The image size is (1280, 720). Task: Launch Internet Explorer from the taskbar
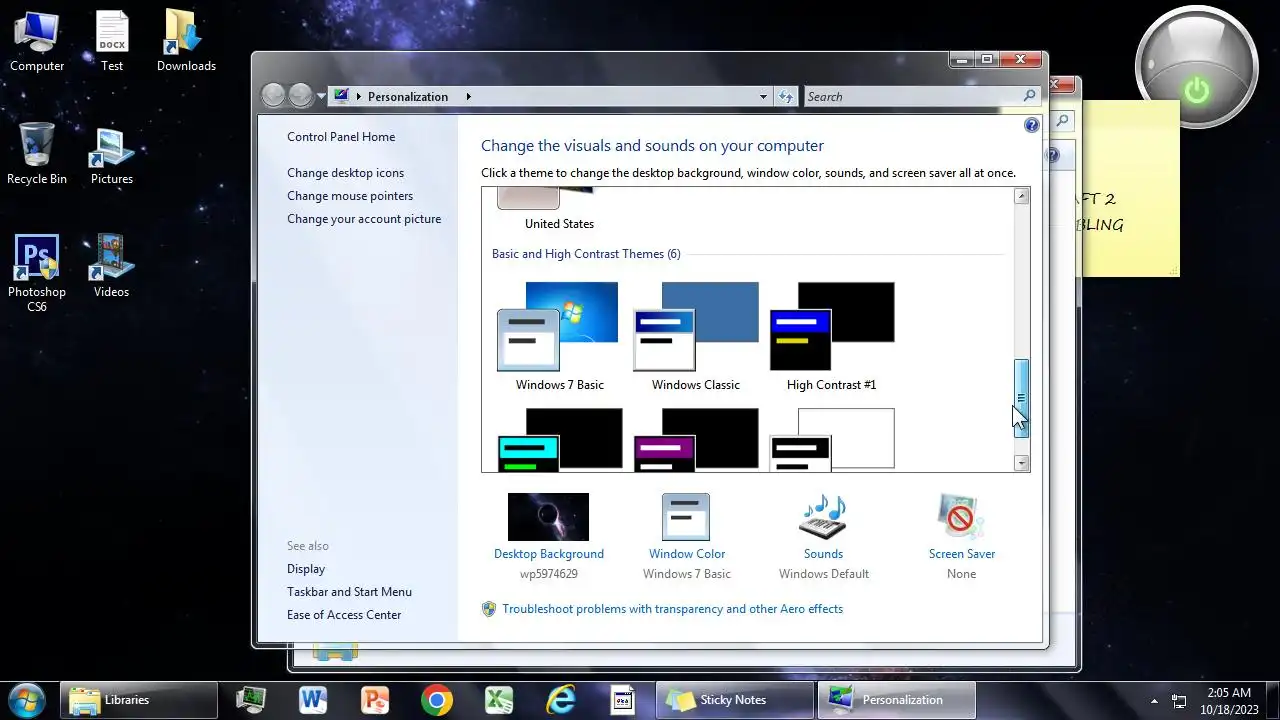point(561,700)
